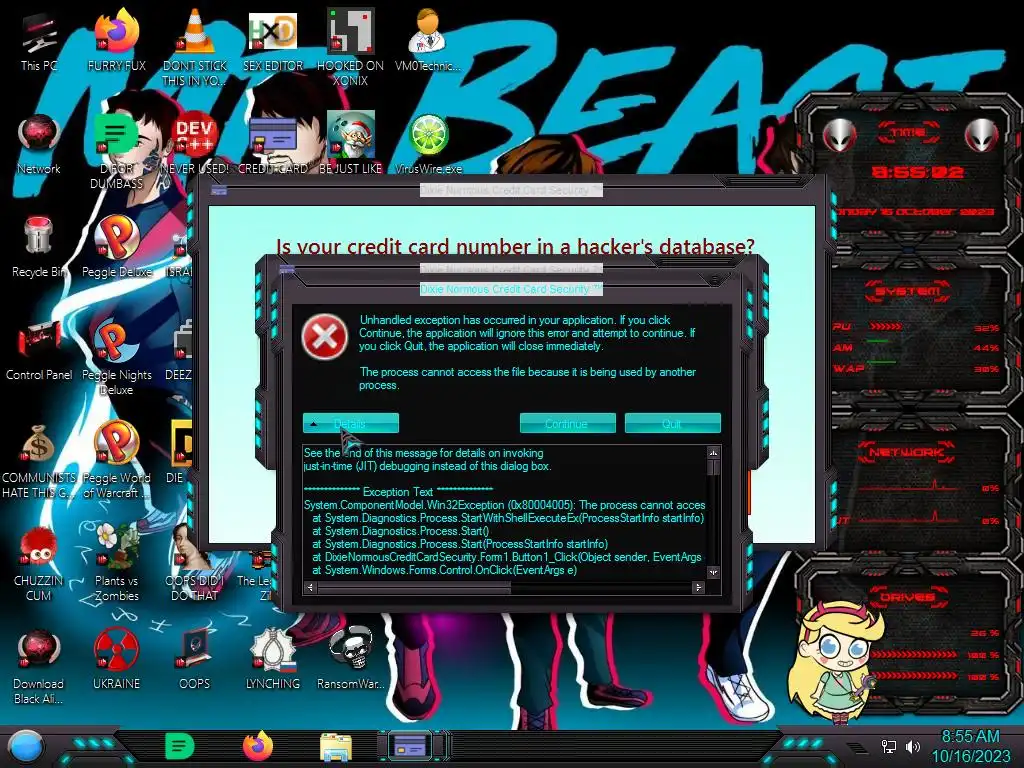
Task: Open the This PC desktop icon
Action: point(39,42)
